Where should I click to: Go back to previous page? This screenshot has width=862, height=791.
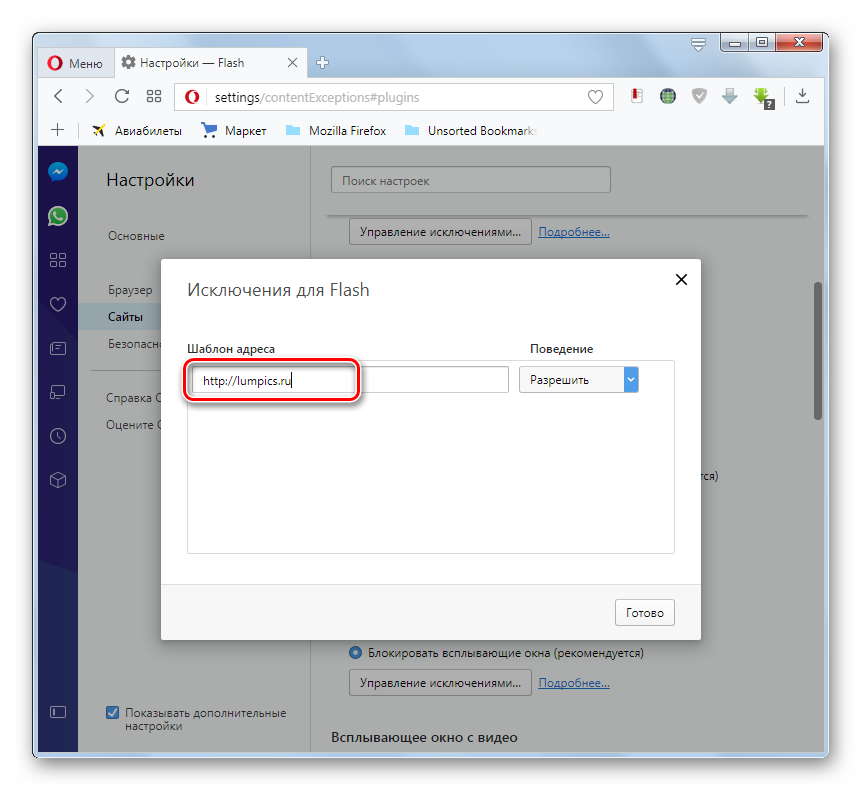(59, 97)
